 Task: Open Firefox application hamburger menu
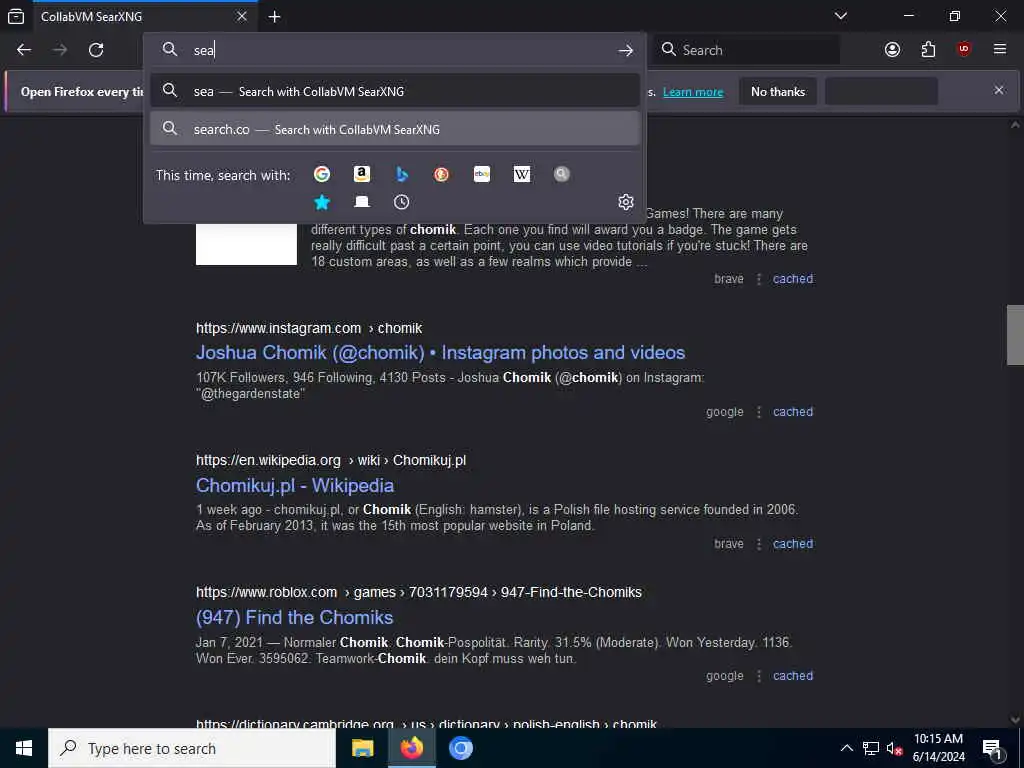(1000, 50)
